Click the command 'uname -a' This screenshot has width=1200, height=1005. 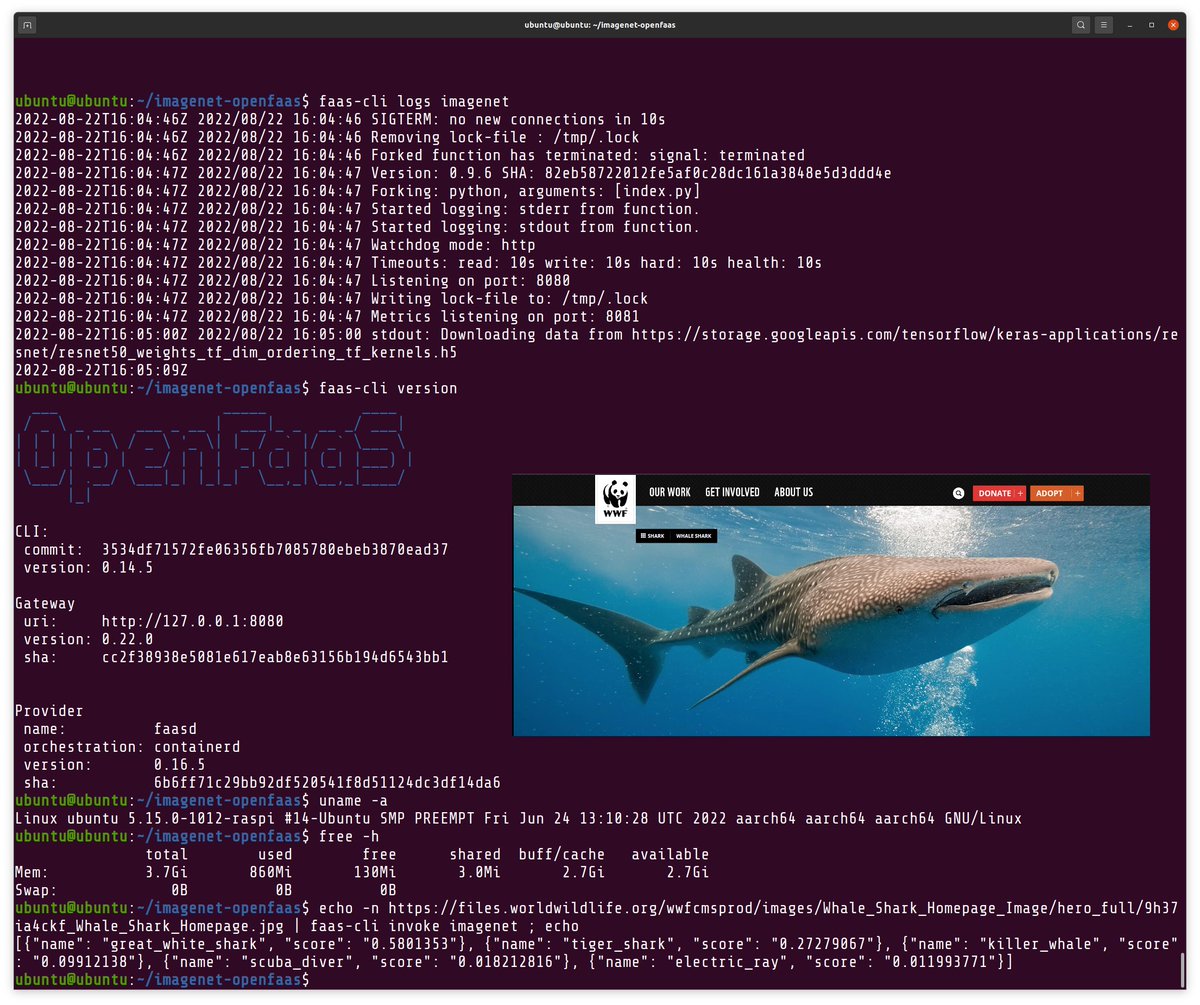[x=354, y=802]
